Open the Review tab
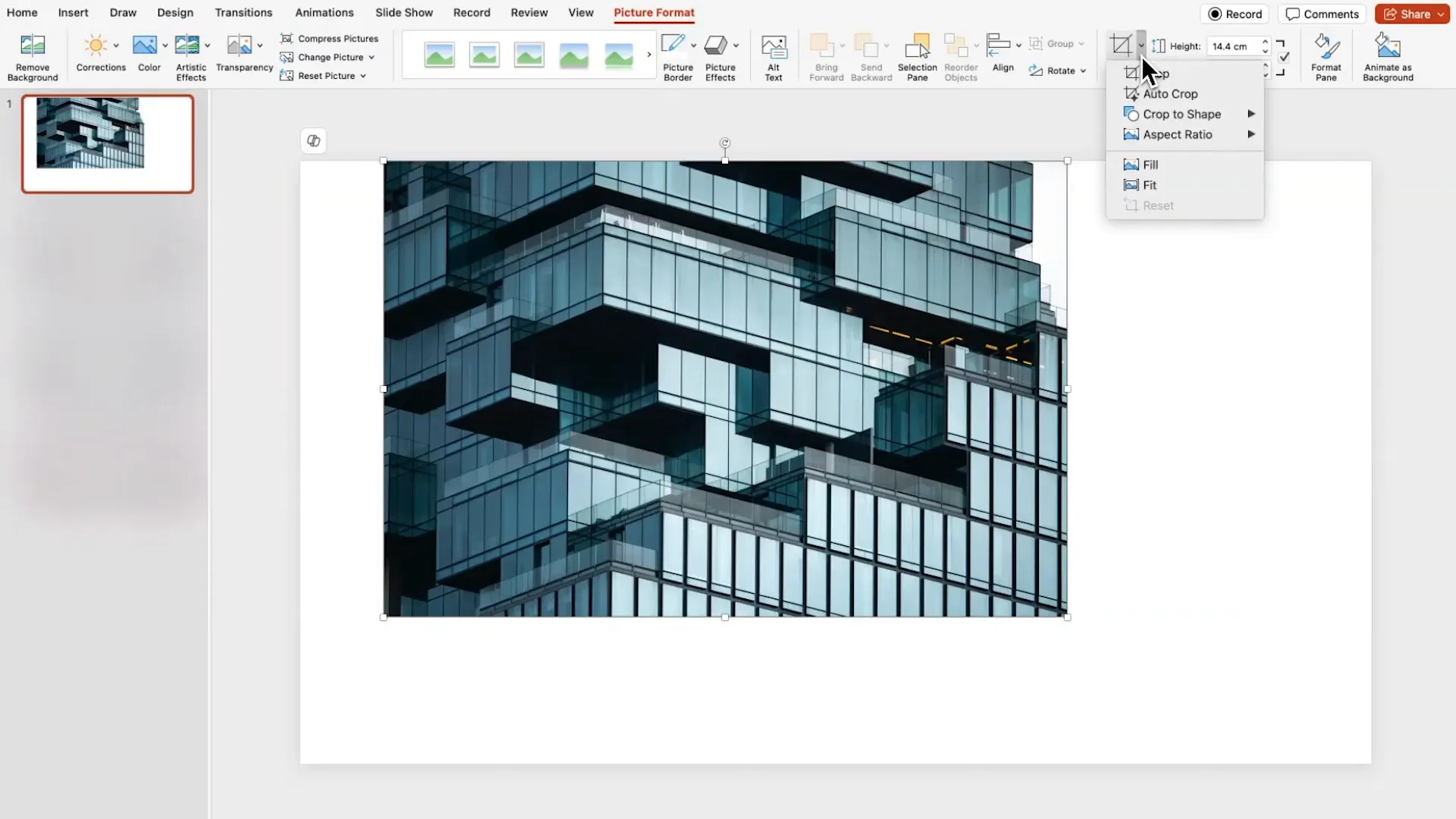The image size is (1456, 819). coord(529,13)
